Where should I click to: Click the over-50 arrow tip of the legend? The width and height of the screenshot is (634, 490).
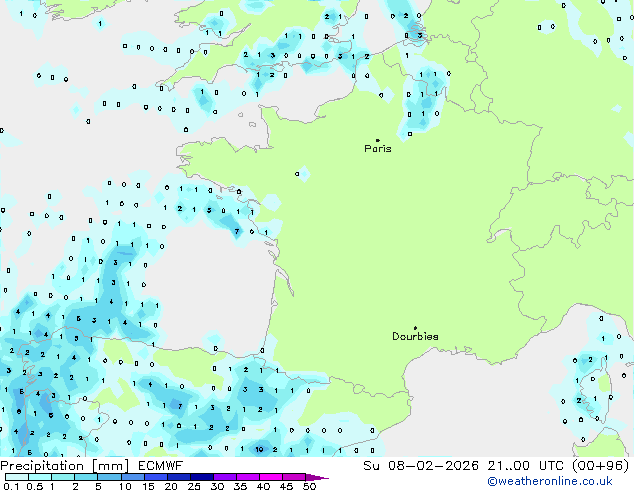(x=317, y=477)
